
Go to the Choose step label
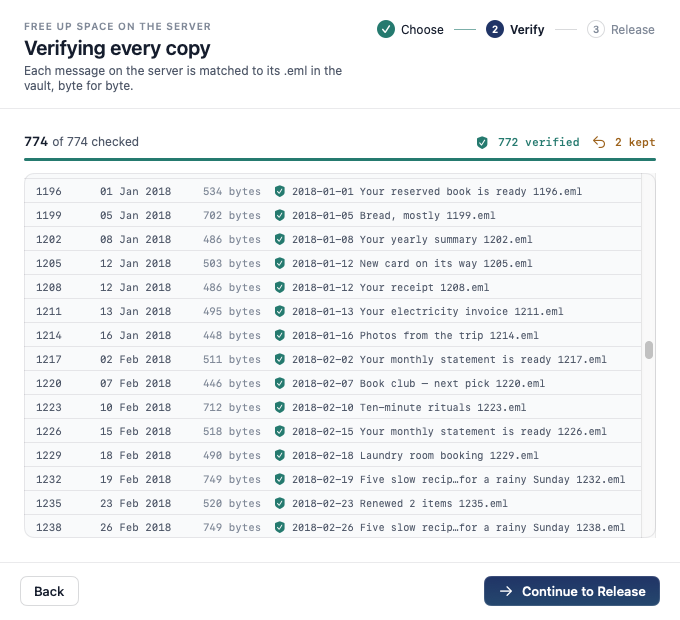422,29
